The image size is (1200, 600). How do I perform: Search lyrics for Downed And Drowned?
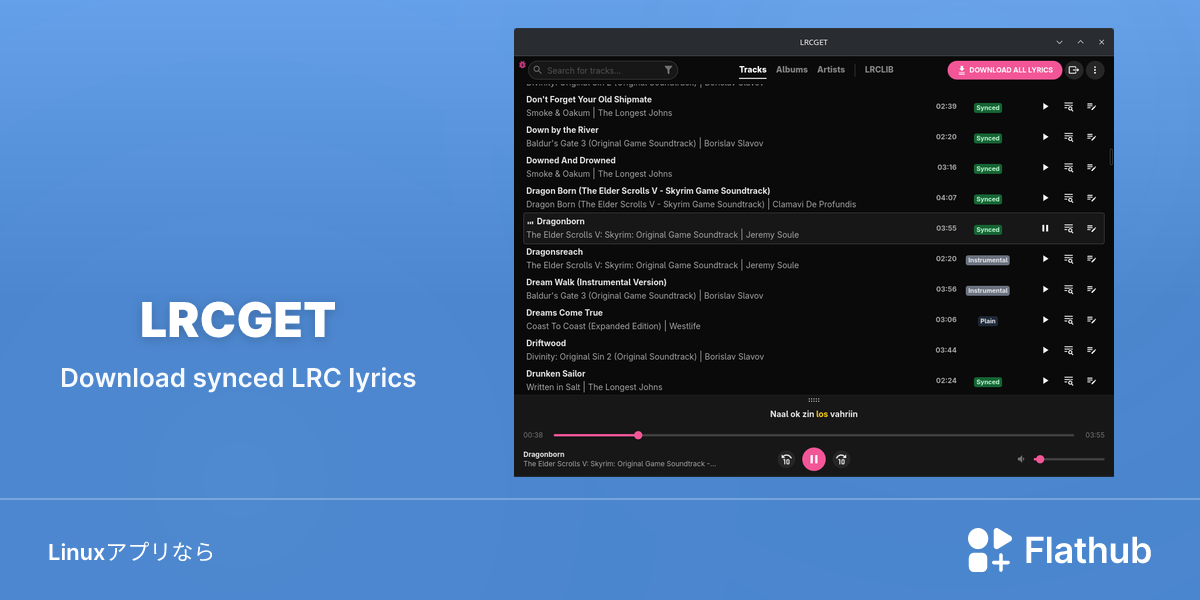1068,167
